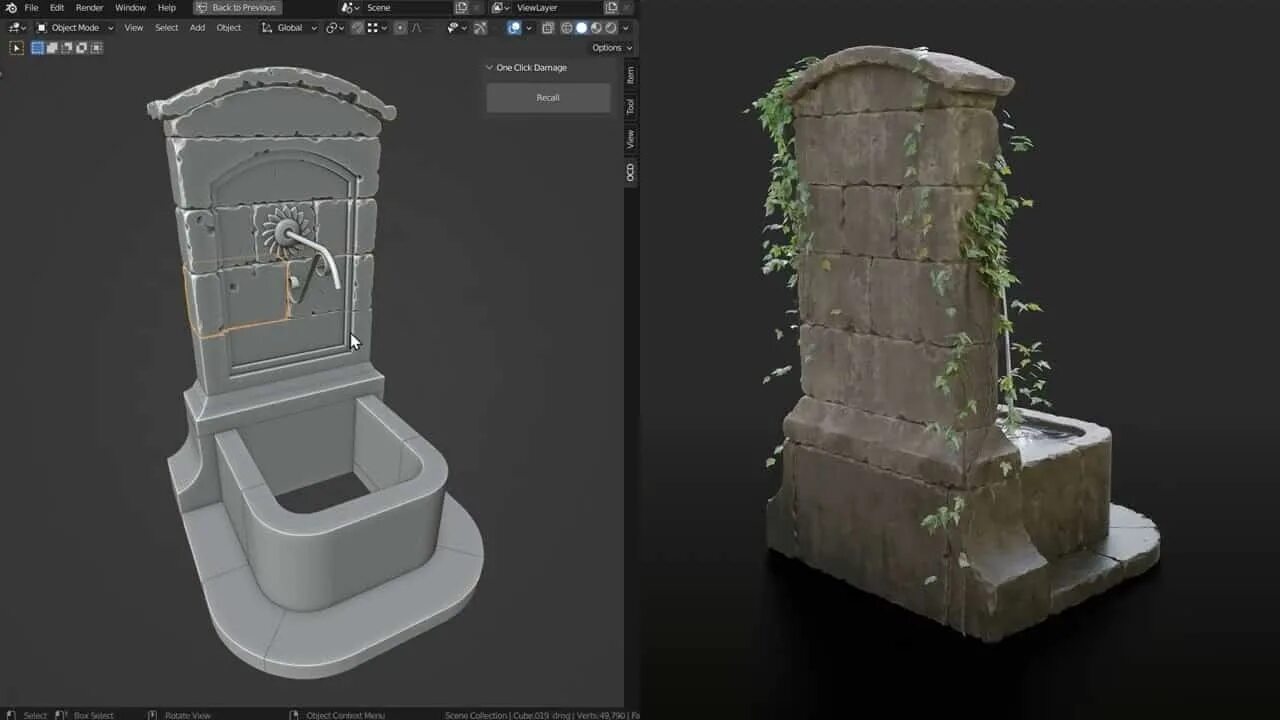
Task: Open the viewport View menu
Action: (134, 27)
